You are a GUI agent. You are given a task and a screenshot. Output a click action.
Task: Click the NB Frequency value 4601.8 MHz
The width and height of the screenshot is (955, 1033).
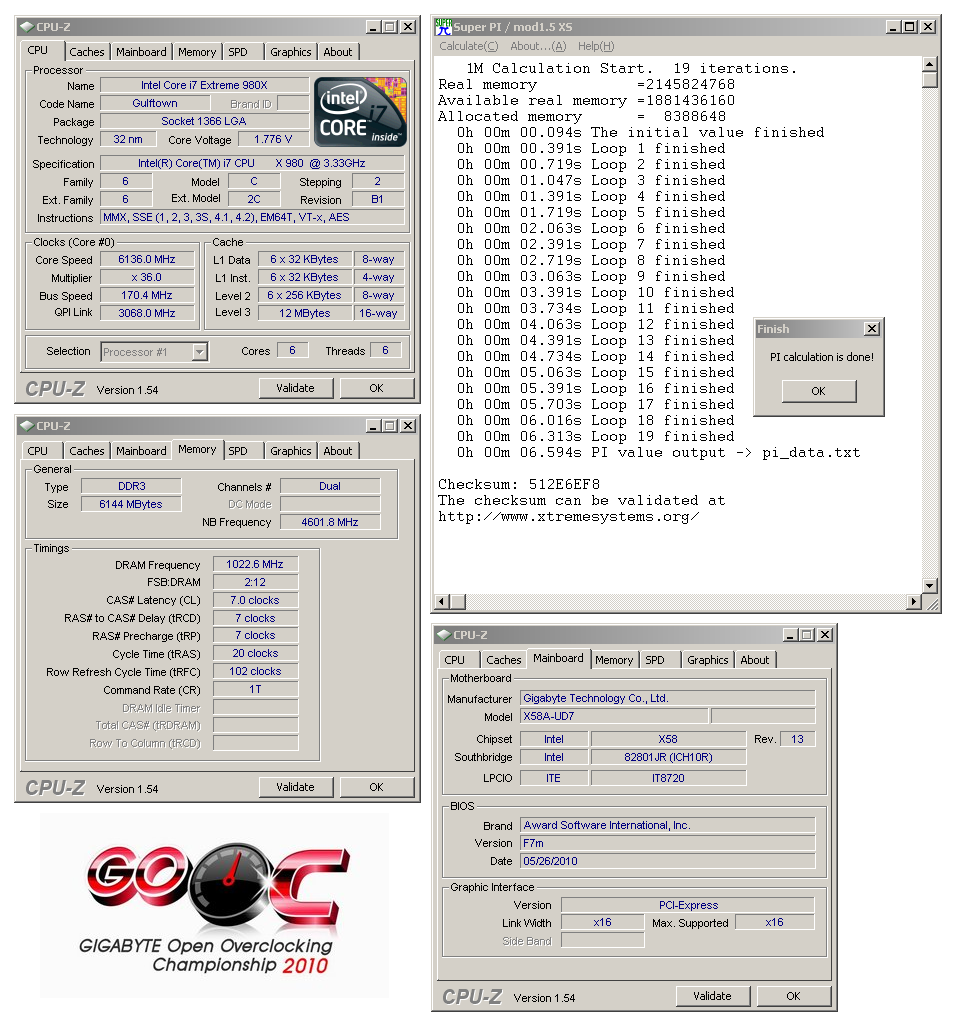point(330,522)
